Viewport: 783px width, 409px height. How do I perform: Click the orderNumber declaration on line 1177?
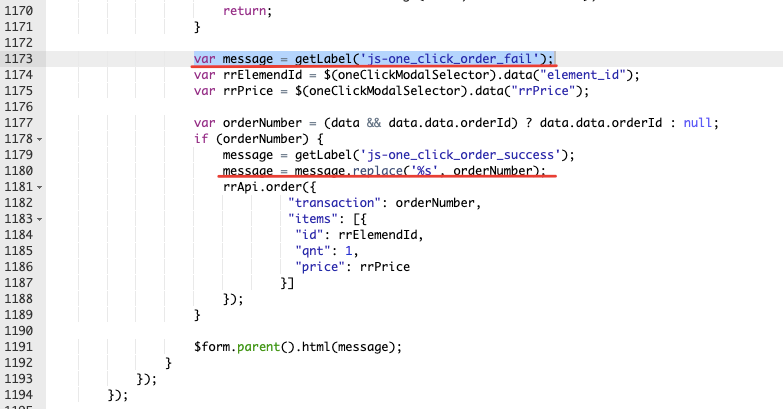(x=262, y=123)
